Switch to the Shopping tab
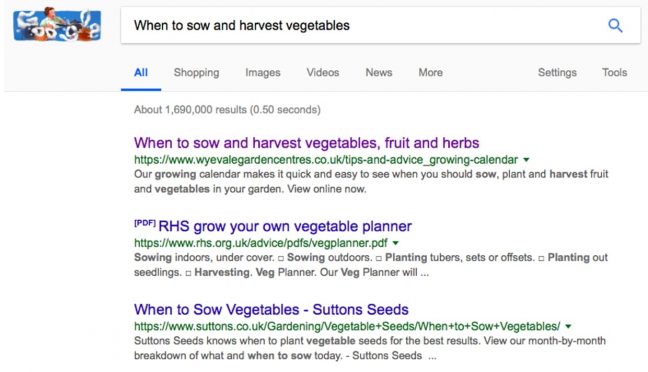 pos(196,72)
